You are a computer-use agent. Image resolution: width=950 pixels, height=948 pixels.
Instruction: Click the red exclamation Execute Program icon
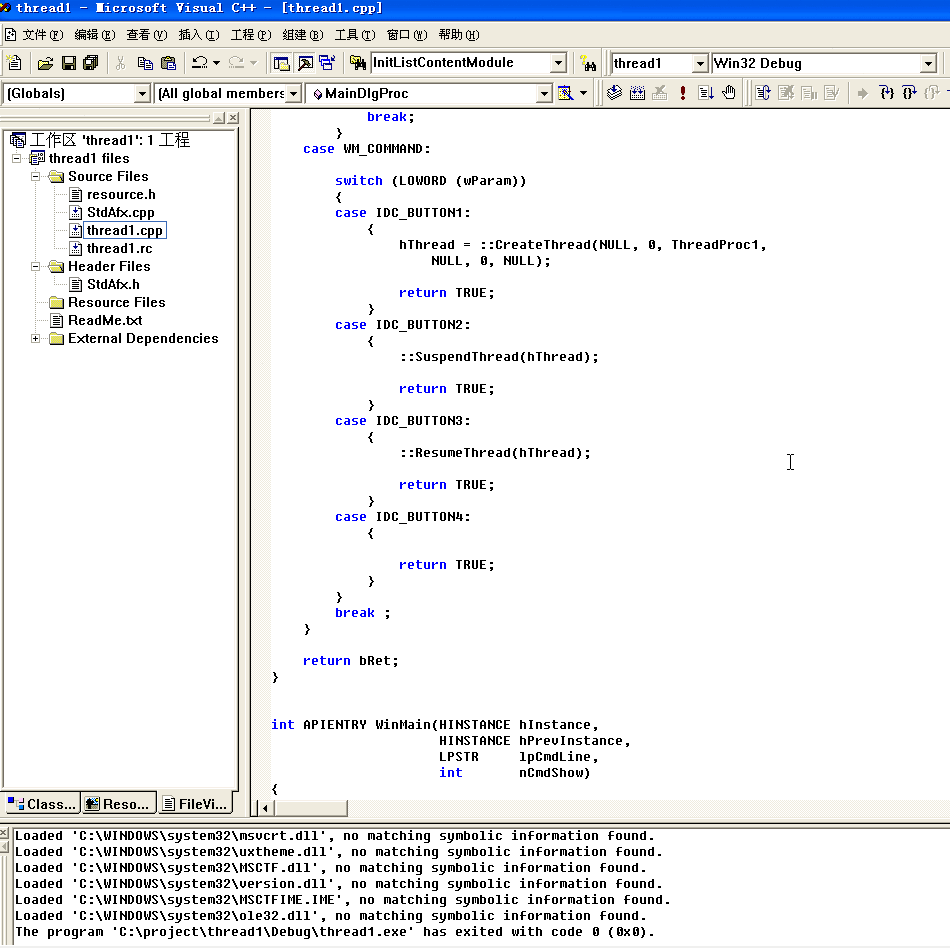tap(683, 93)
